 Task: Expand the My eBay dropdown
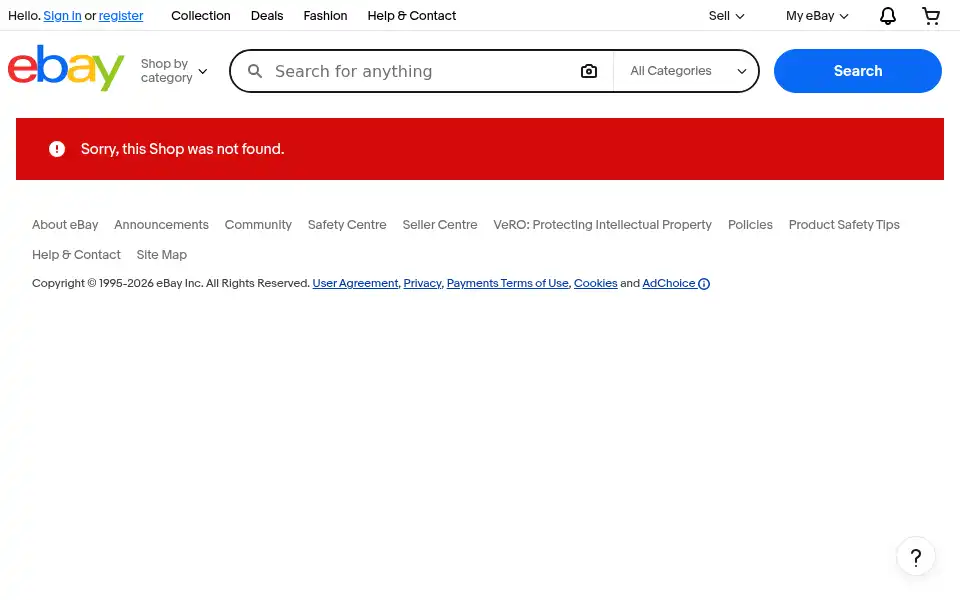point(817,16)
